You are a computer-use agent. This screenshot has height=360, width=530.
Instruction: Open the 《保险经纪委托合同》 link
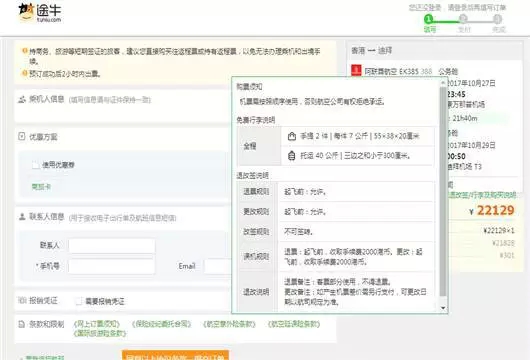click(x=162, y=324)
